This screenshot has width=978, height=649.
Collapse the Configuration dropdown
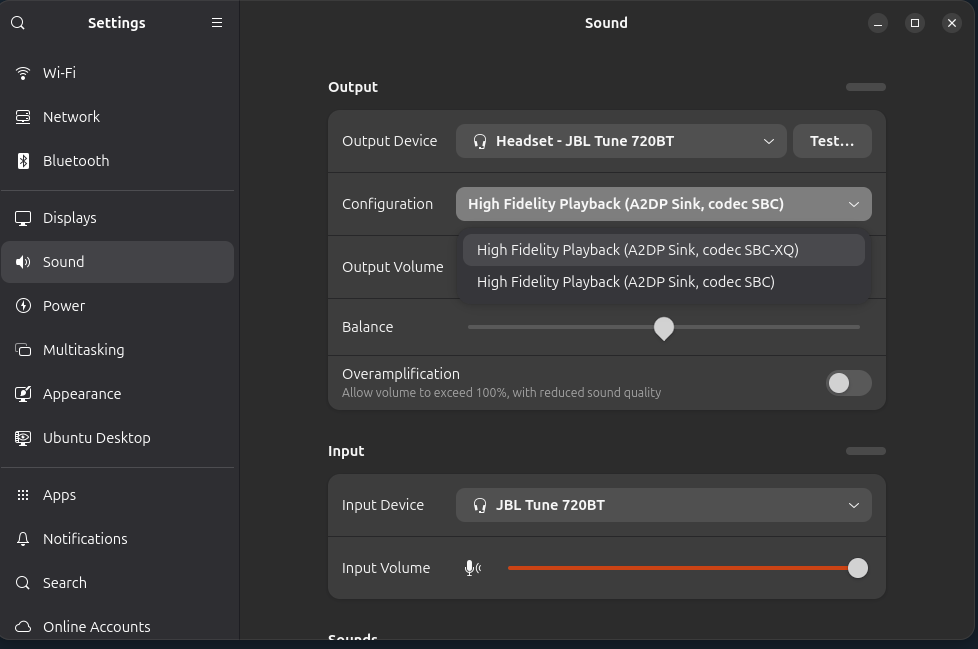[663, 204]
